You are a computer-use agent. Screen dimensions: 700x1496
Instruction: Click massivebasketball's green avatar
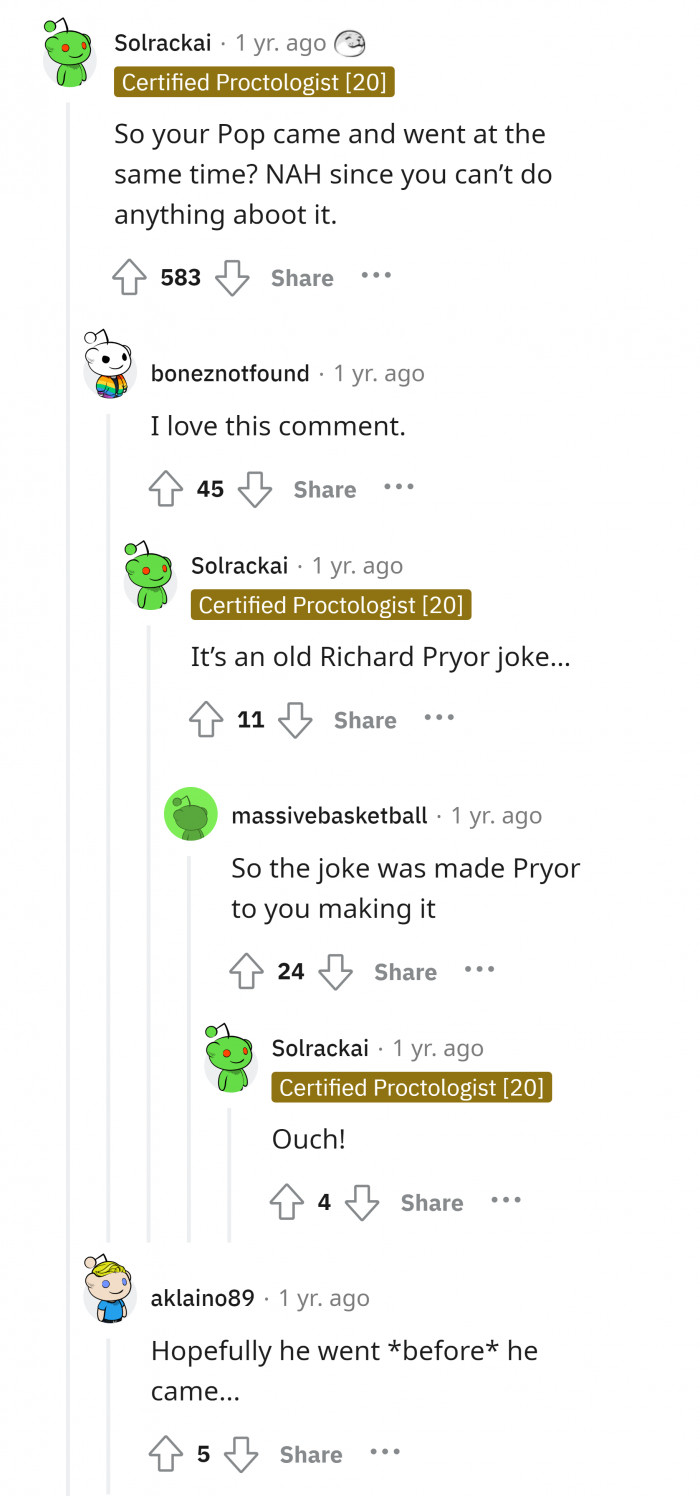point(191,814)
